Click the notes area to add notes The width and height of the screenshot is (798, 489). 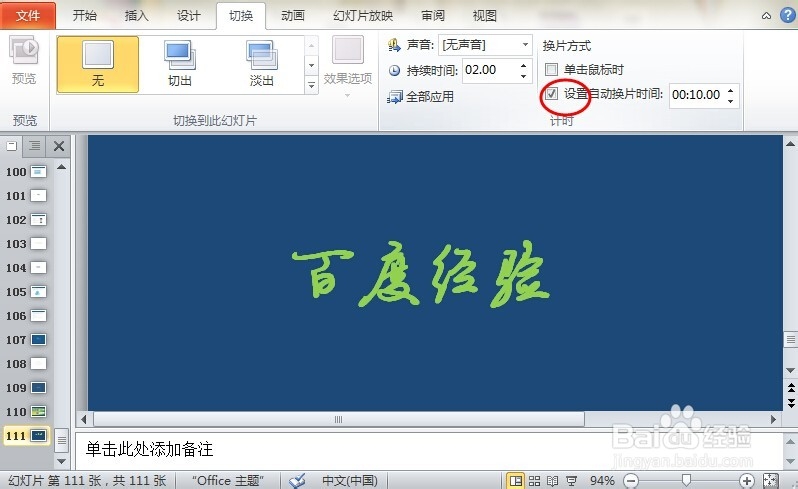point(429,450)
